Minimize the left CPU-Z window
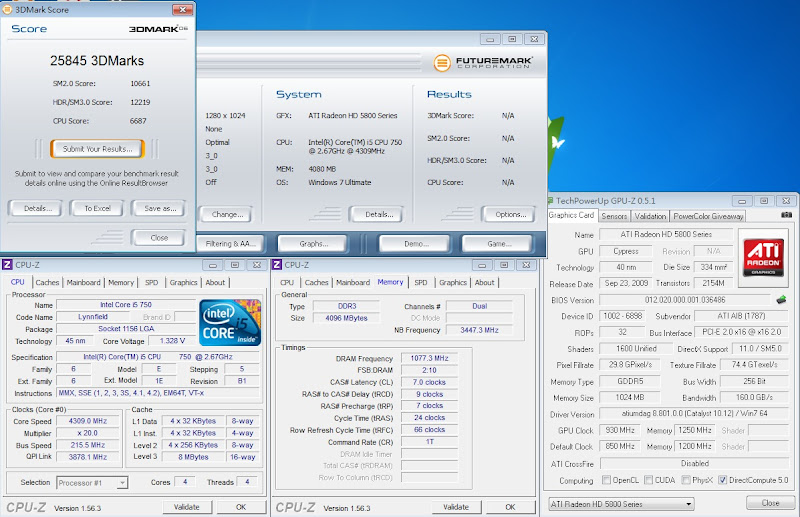Viewport: 800px width, 517px height. pyautogui.click(x=212, y=265)
